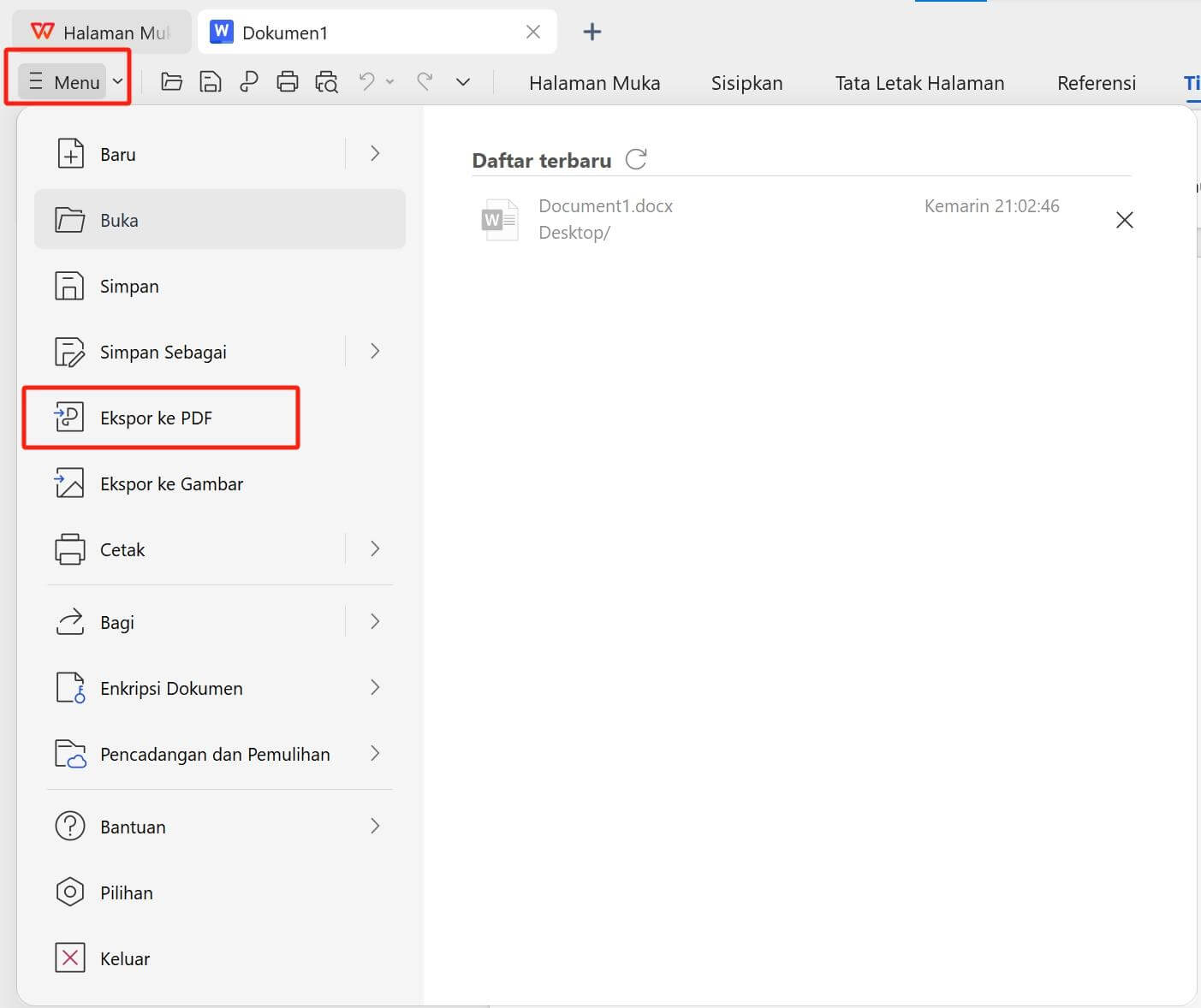
Task: Open the Tata Letak Halaman tab
Action: click(919, 83)
